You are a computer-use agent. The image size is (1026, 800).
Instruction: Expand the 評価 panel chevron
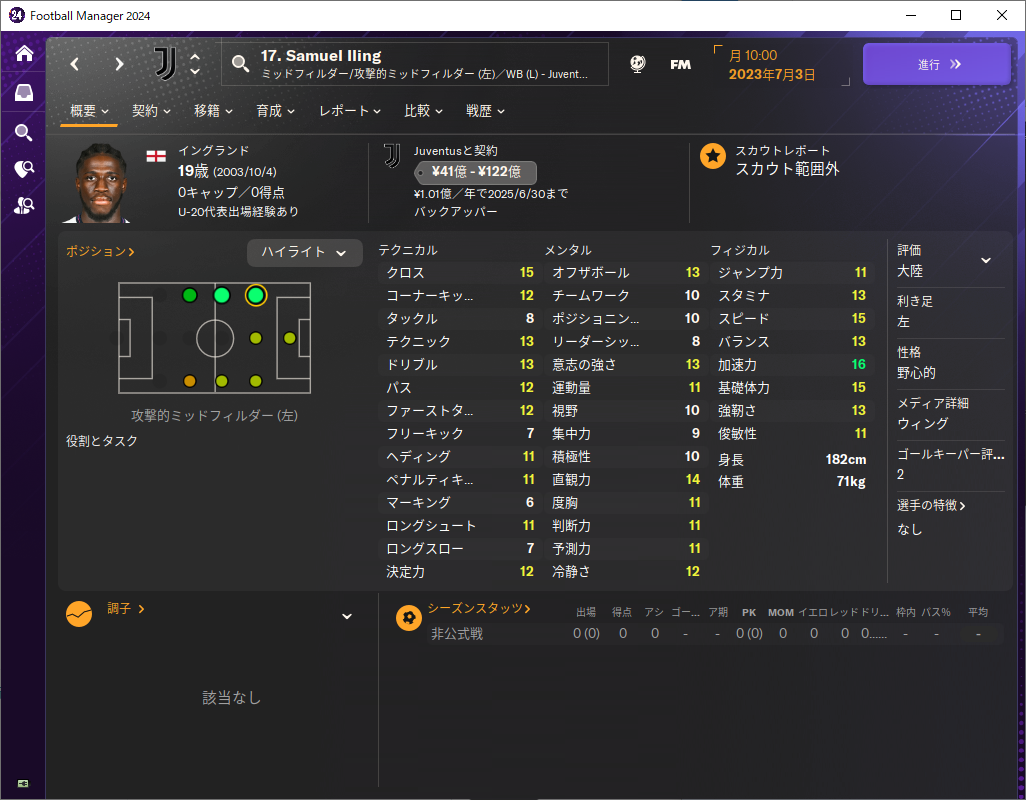(x=985, y=260)
